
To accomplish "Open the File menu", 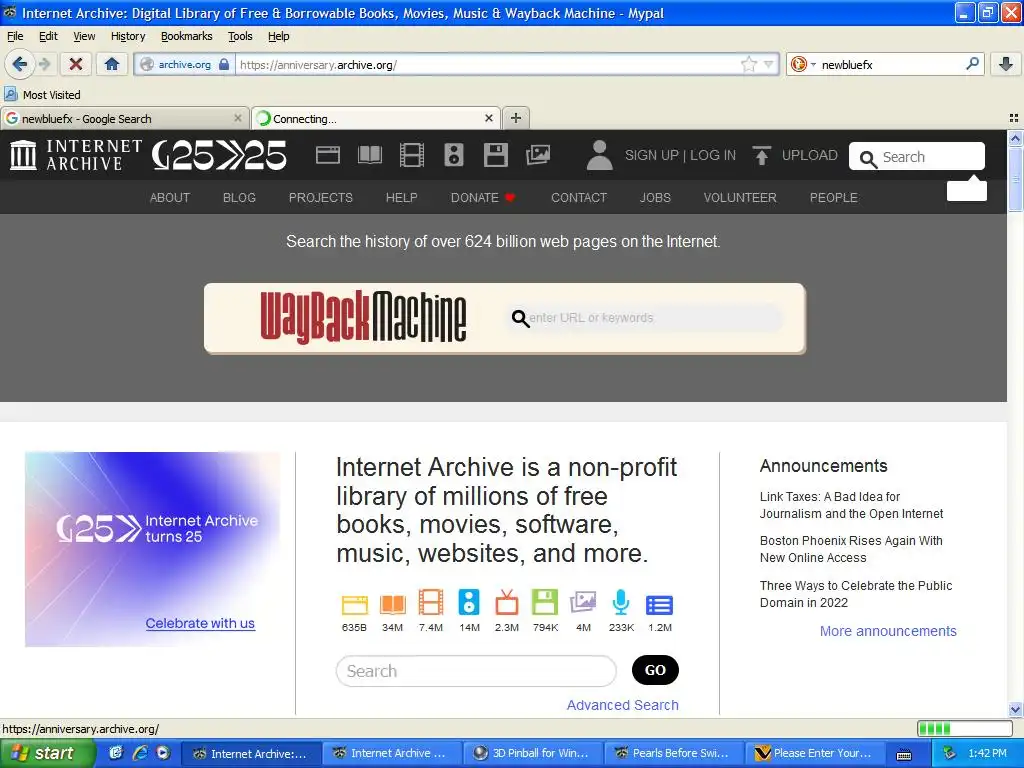I will (14, 36).
